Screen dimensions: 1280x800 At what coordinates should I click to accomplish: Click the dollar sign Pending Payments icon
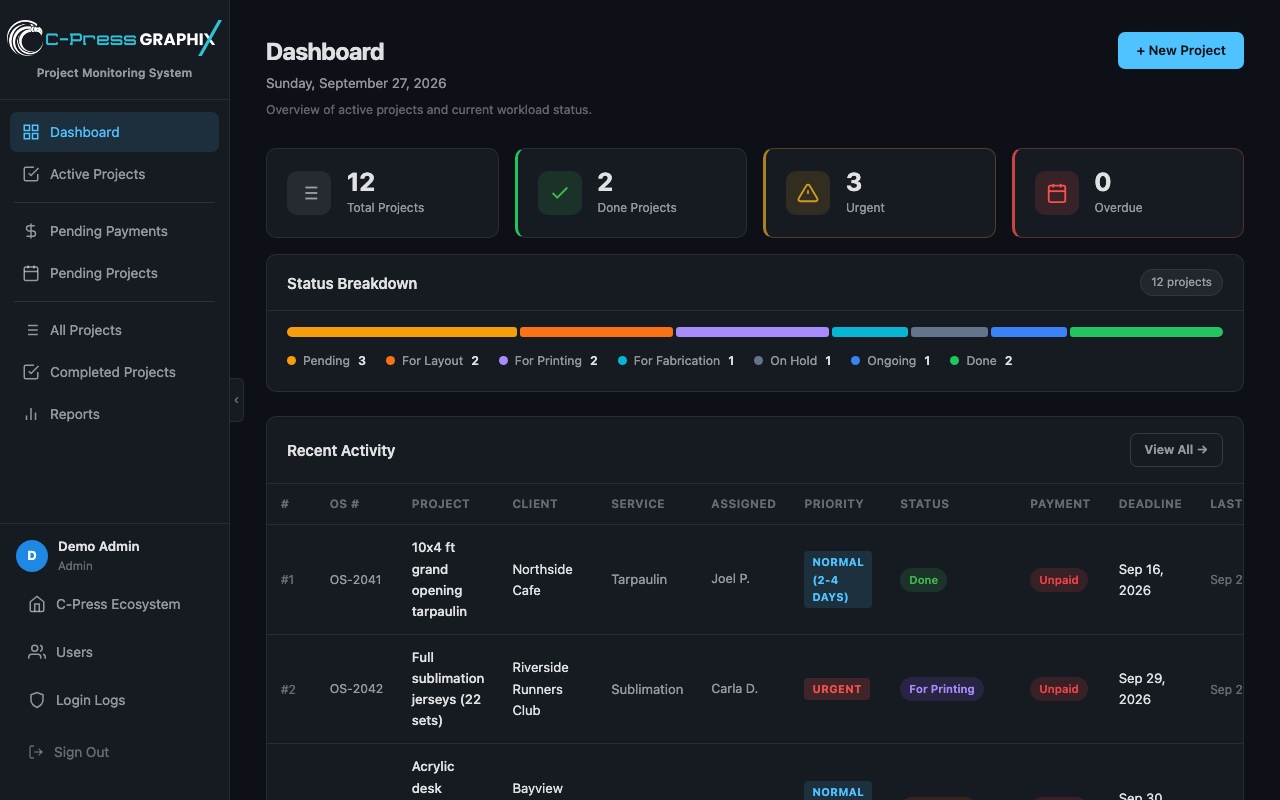point(31,231)
